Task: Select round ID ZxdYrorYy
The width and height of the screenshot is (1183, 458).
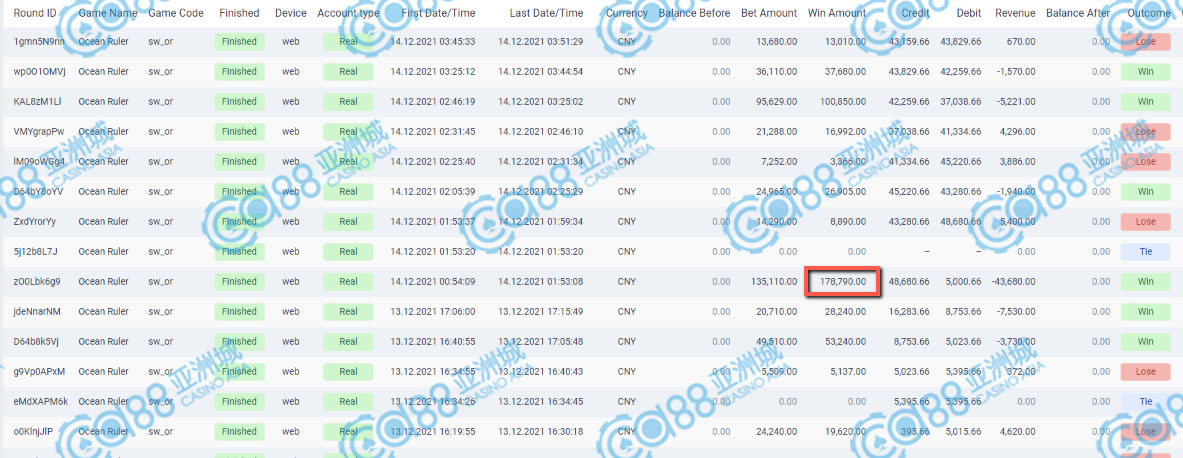Action: [x=35, y=221]
